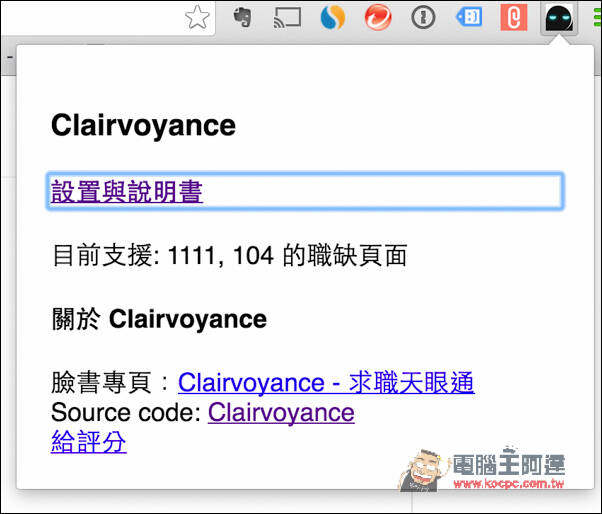Viewport: 602px width, 514px height.
Task: Open the Clairvoyance - 求職天眼通 Facebook link
Action: [x=326, y=383]
